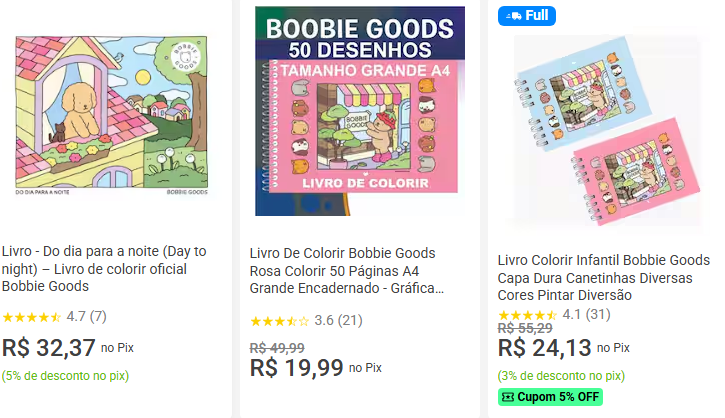Click the '3% de desconto no pix' text
Viewport: 725px width, 418px height.
pos(561,376)
